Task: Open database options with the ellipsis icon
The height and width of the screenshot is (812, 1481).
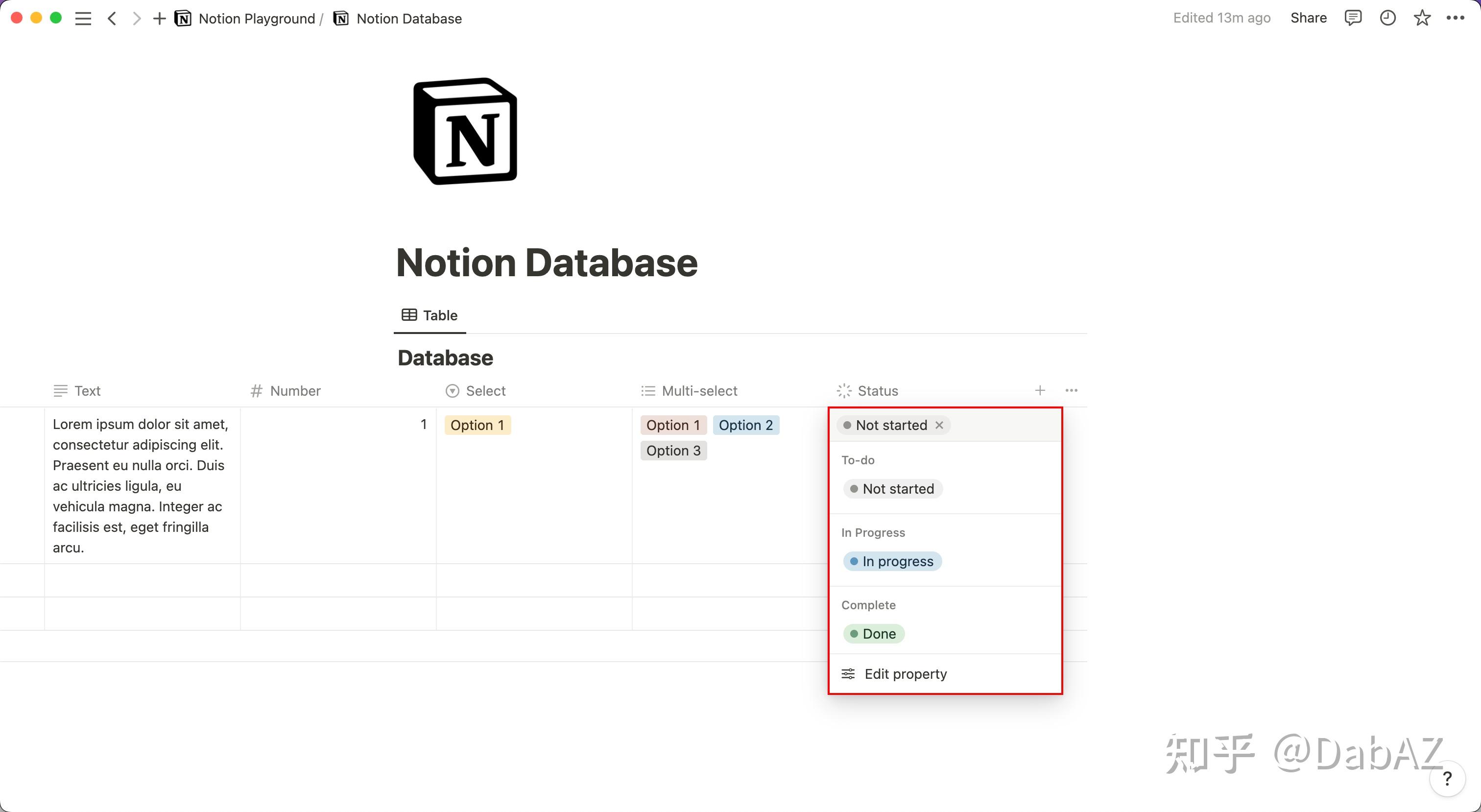Action: pyautogui.click(x=1071, y=390)
